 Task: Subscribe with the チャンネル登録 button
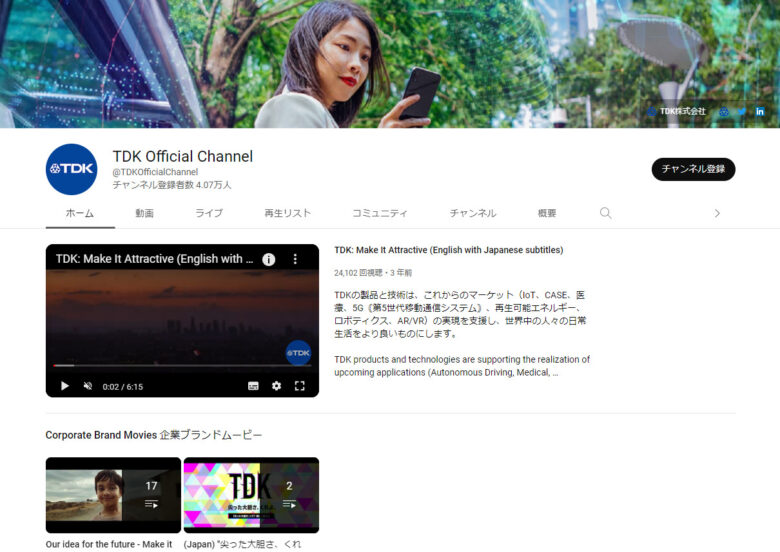pyautogui.click(x=693, y=169)
